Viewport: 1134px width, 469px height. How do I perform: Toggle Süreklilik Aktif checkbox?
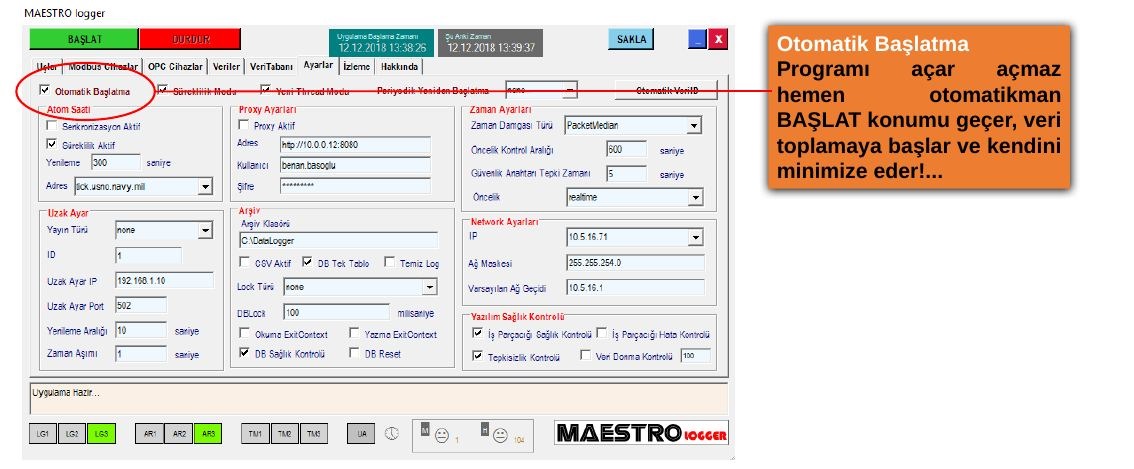pyautogui.click(x=51, y=144)
